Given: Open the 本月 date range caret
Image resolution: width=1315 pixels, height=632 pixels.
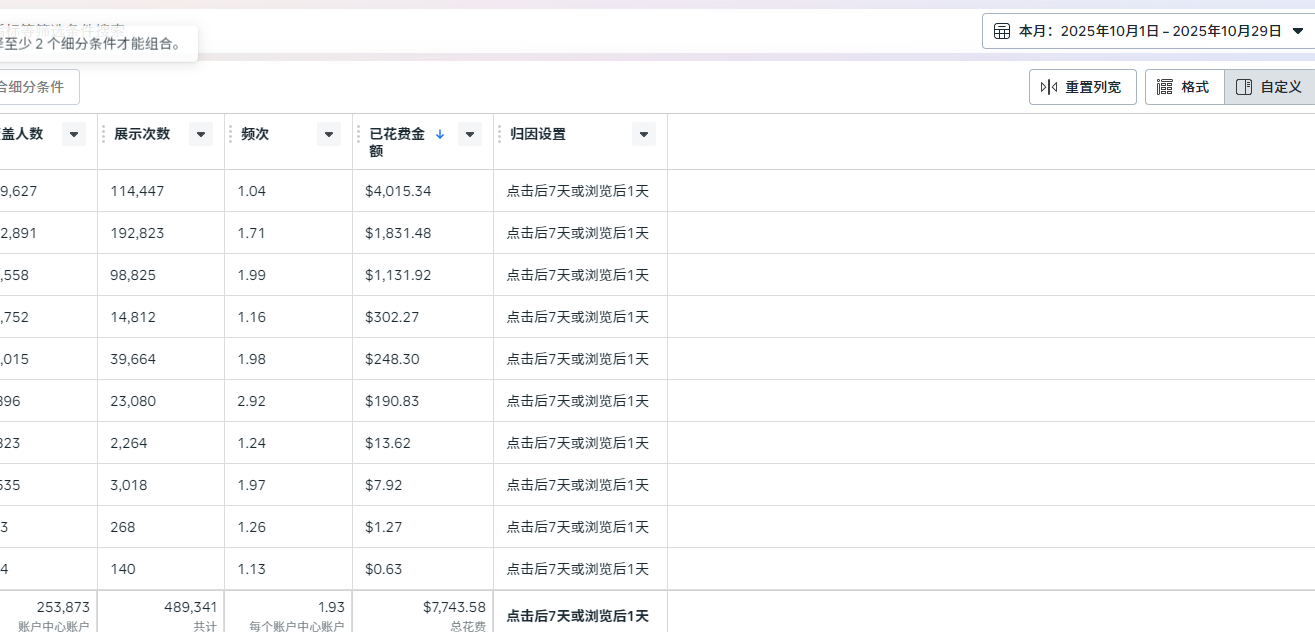Looking at the screenshot, I should pos(1298,31).
